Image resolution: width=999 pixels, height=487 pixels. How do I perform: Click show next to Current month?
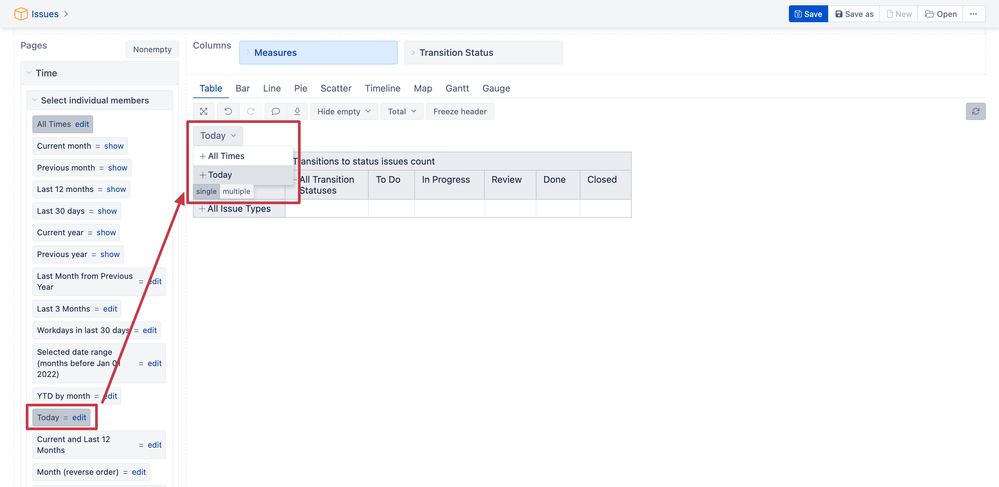coord(114,146)
